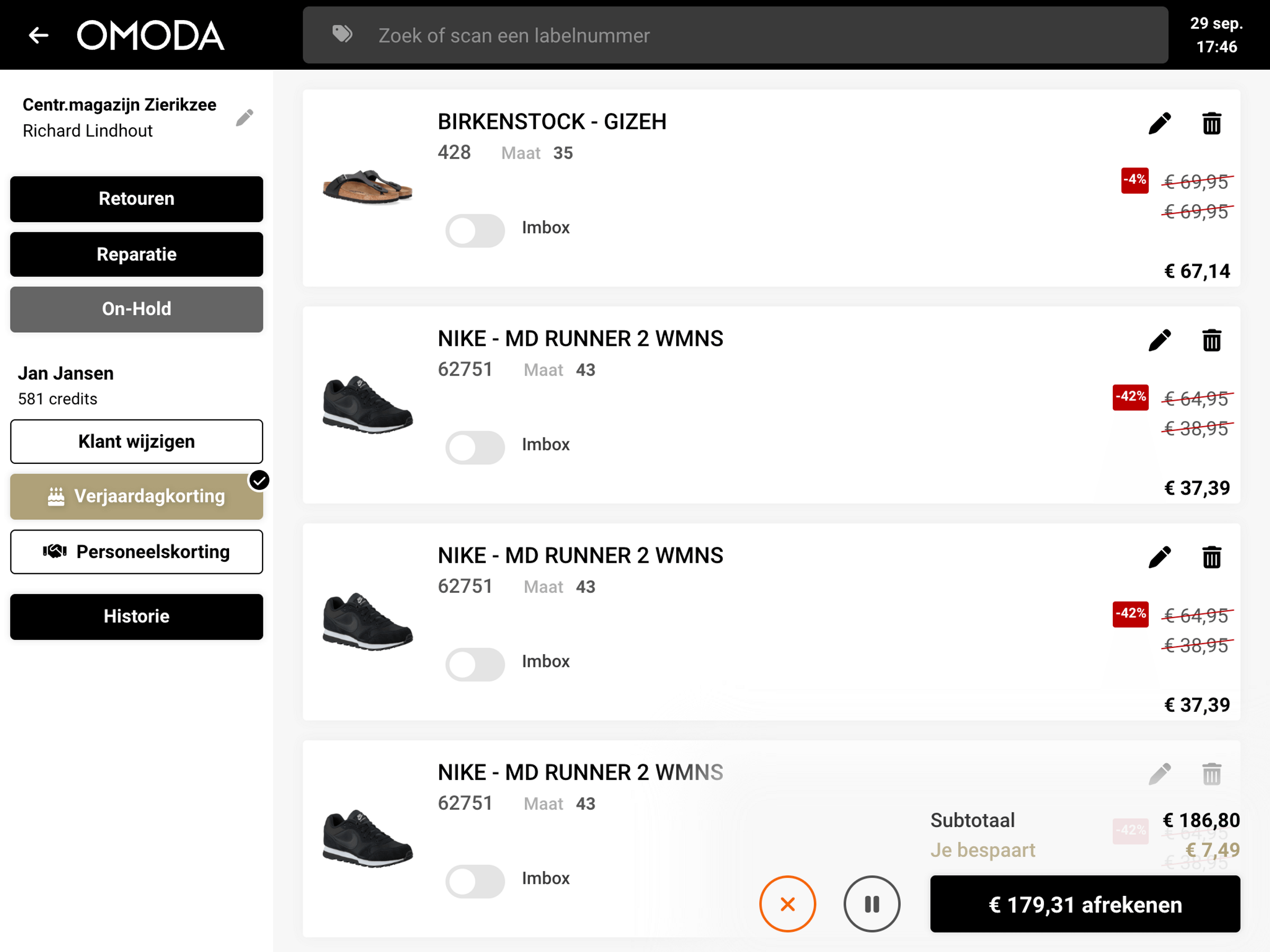Toggle Verjaardagkorting discount
Viewport: 1270px width, 952px height.
pos(137,497)
